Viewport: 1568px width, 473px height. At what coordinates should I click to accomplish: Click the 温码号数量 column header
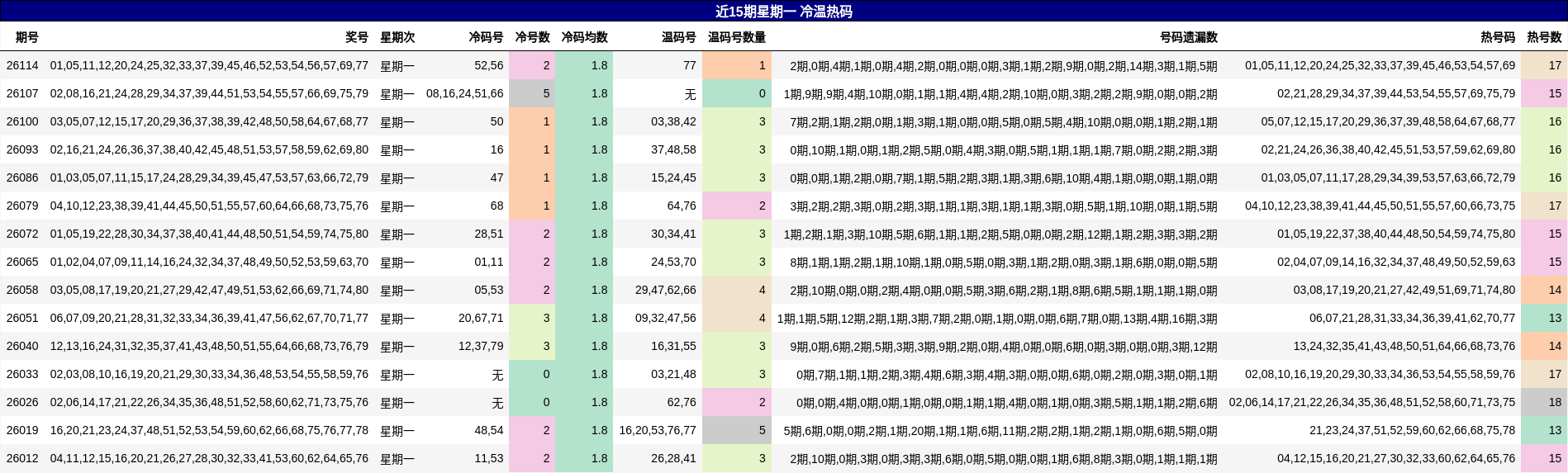[736, 37]
